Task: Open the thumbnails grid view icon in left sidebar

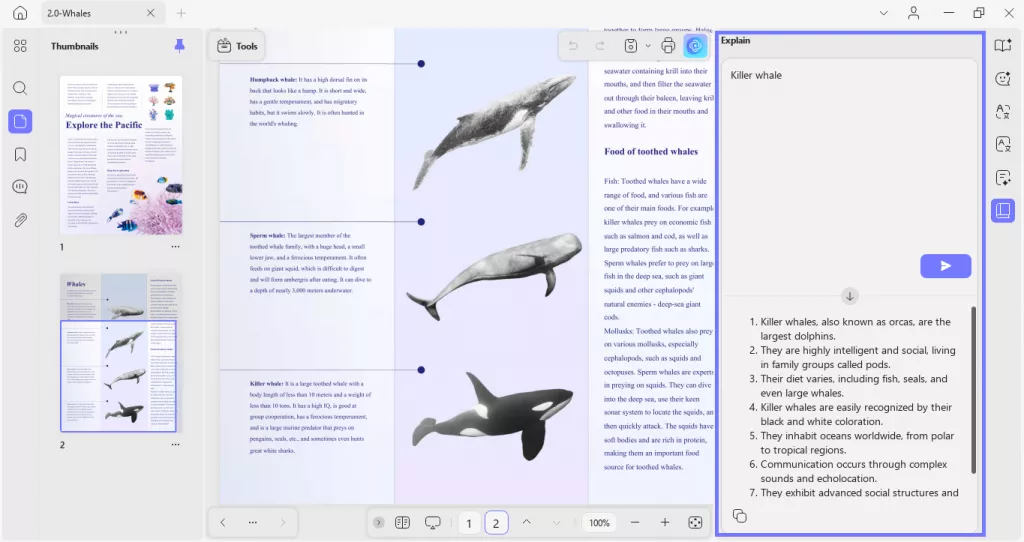Action: point(20,46)
